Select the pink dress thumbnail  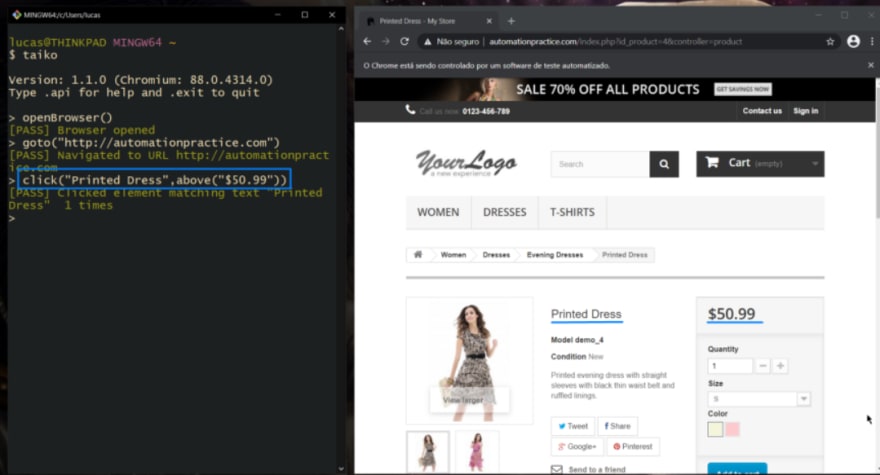click(x=476, y=452)
